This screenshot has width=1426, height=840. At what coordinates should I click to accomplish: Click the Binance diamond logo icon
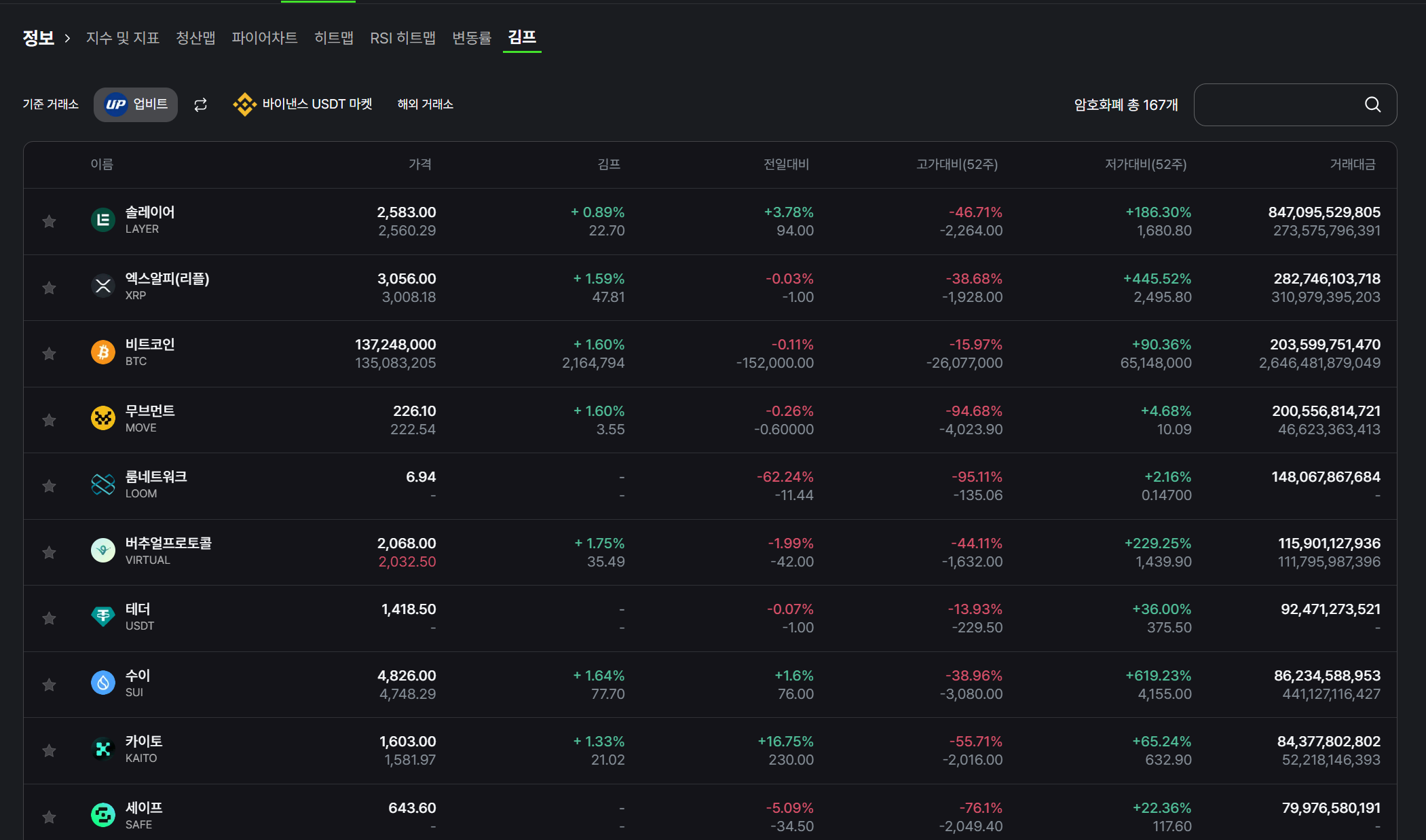coord(244,104)
